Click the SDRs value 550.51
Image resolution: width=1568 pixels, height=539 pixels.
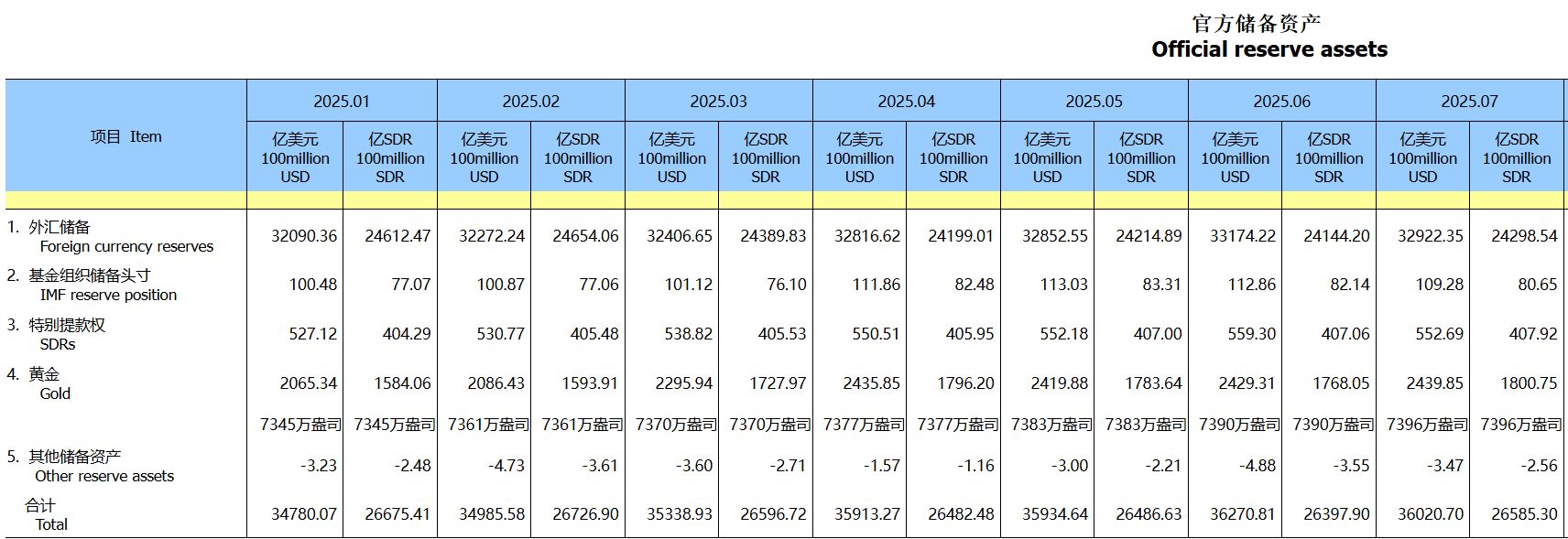[876, 334]
